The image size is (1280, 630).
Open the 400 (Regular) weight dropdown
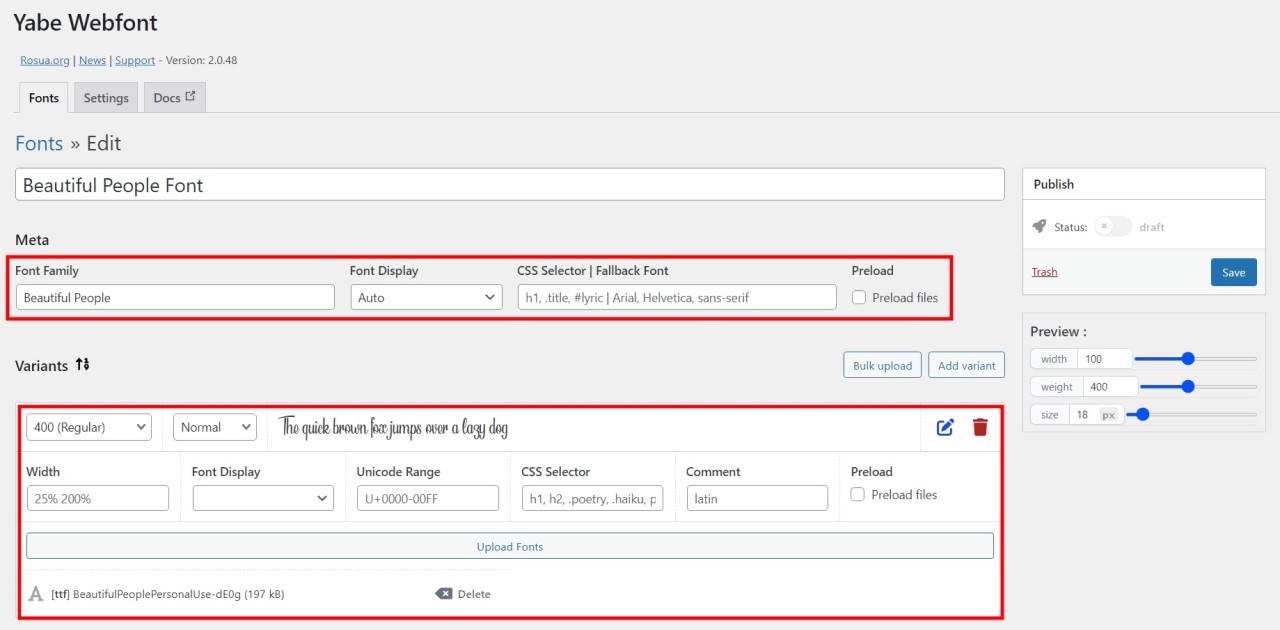tap(88, 427)
